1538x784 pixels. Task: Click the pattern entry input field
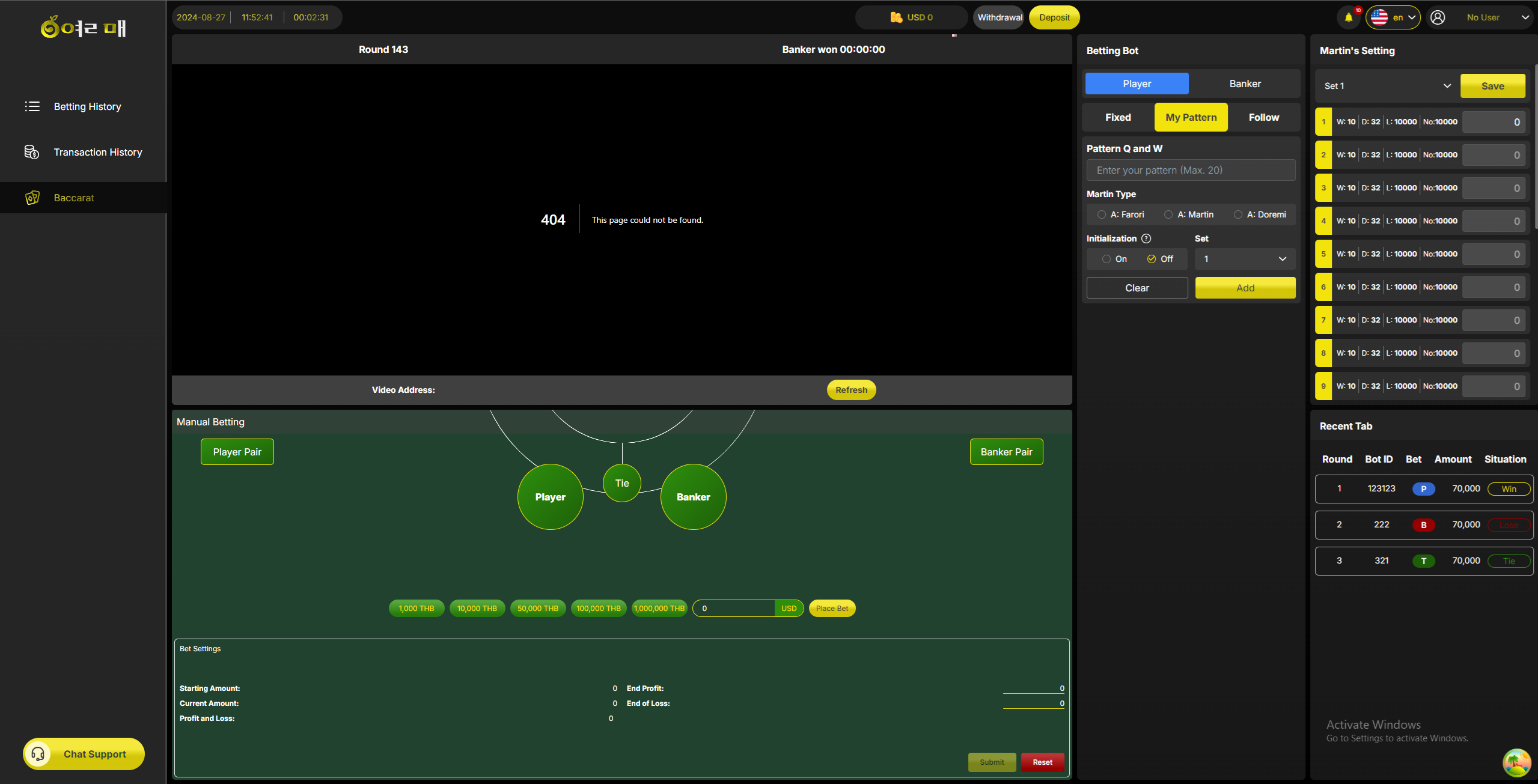click(x=1191, y=170)
